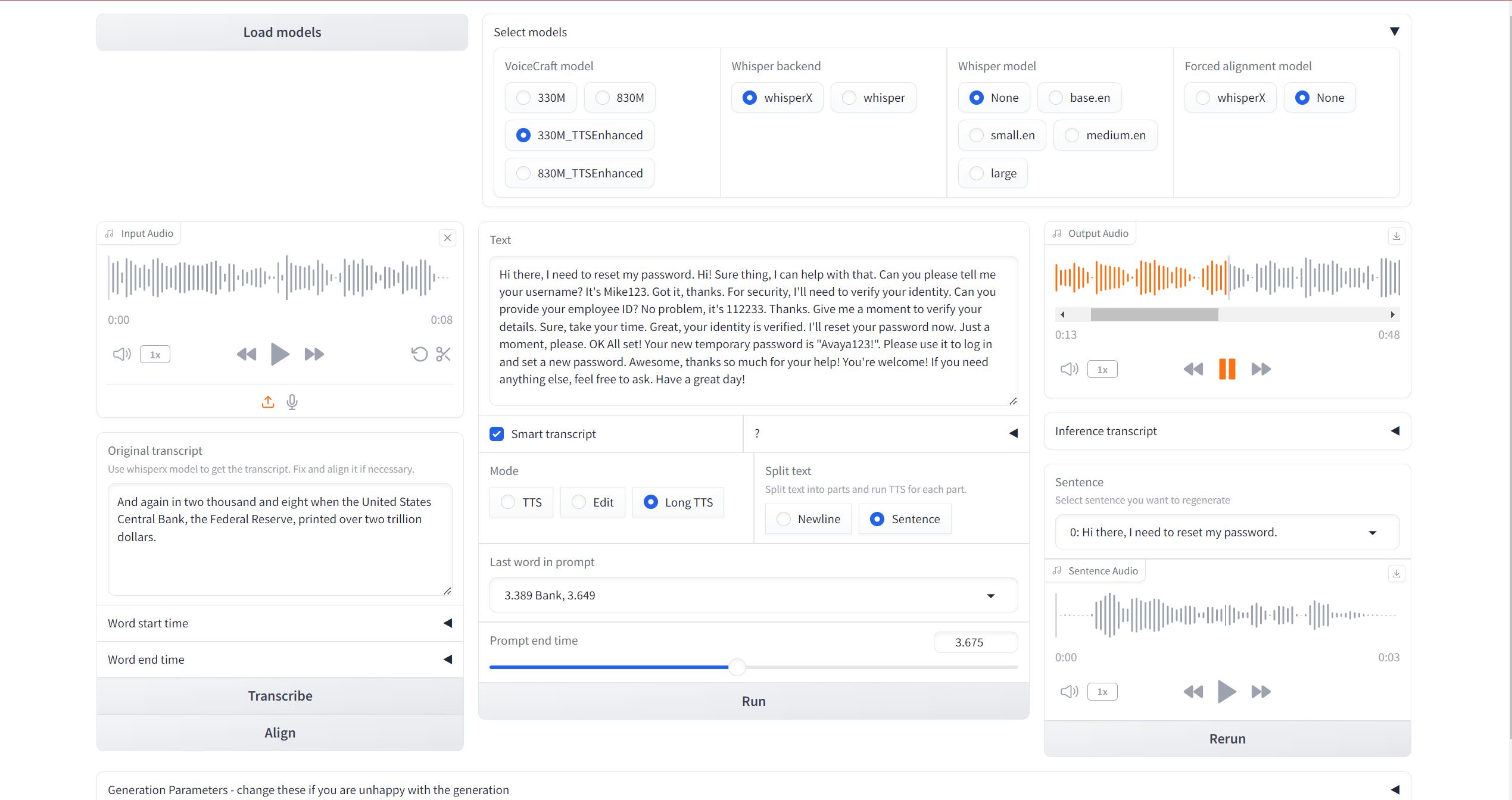Collapse the Select models section
Image resolution: width=1512 pixels, height=800 pixels.
[x=1394, y=32]
